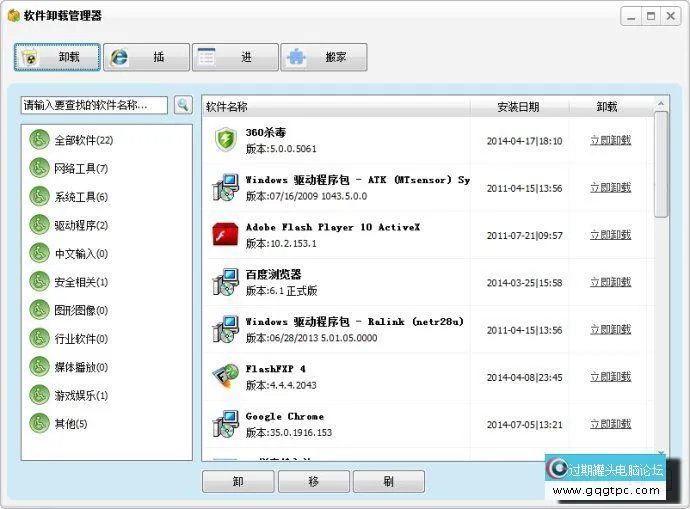
Task: Select 游戏娱乐(1) category
Action: pyautogui.click(x=81, y=395)
